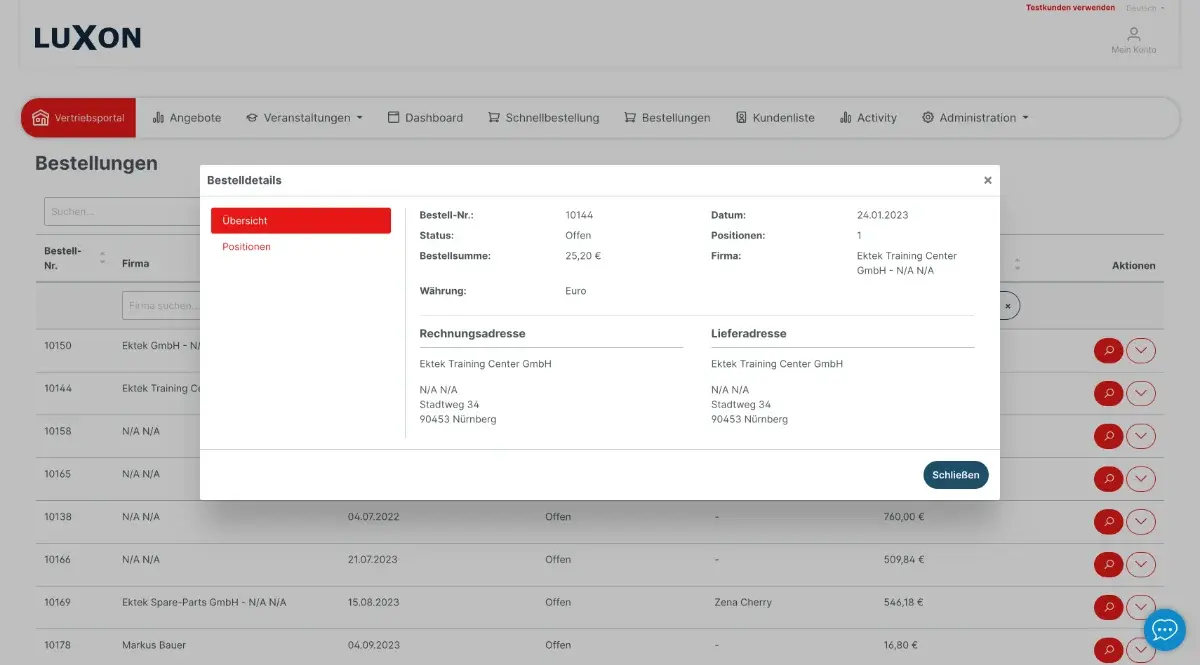Viewport: 1200px width, 665px height.
Task: Open Angebote via its bar chart icon
Action: coord(159,117)
